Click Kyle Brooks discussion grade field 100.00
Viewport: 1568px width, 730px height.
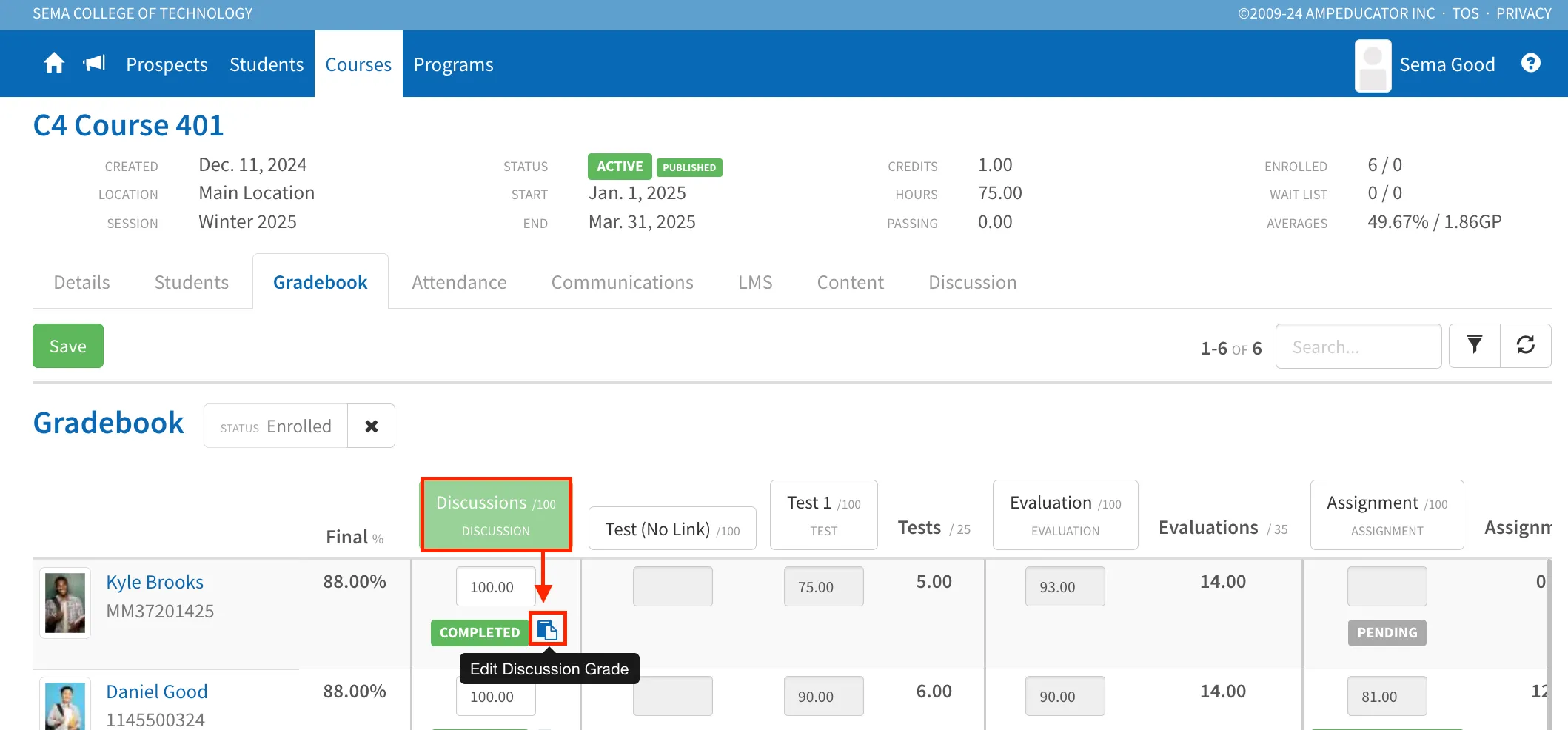496,586
